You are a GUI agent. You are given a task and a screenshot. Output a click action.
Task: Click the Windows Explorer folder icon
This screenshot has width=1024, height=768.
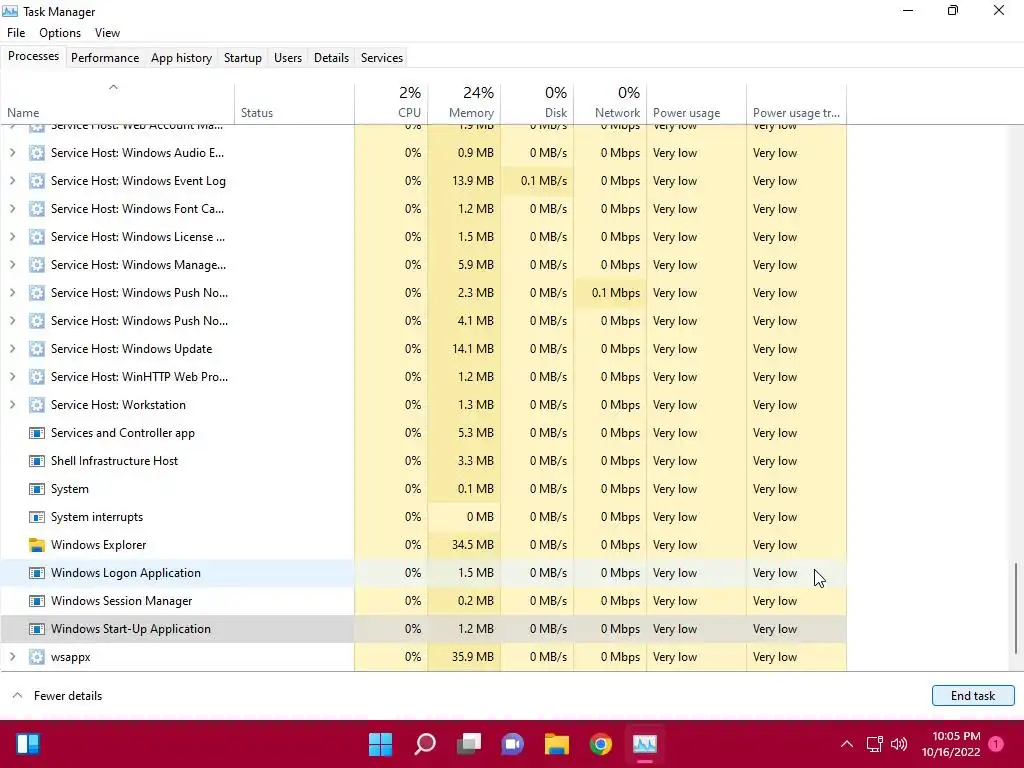click(x=37, y=545)
